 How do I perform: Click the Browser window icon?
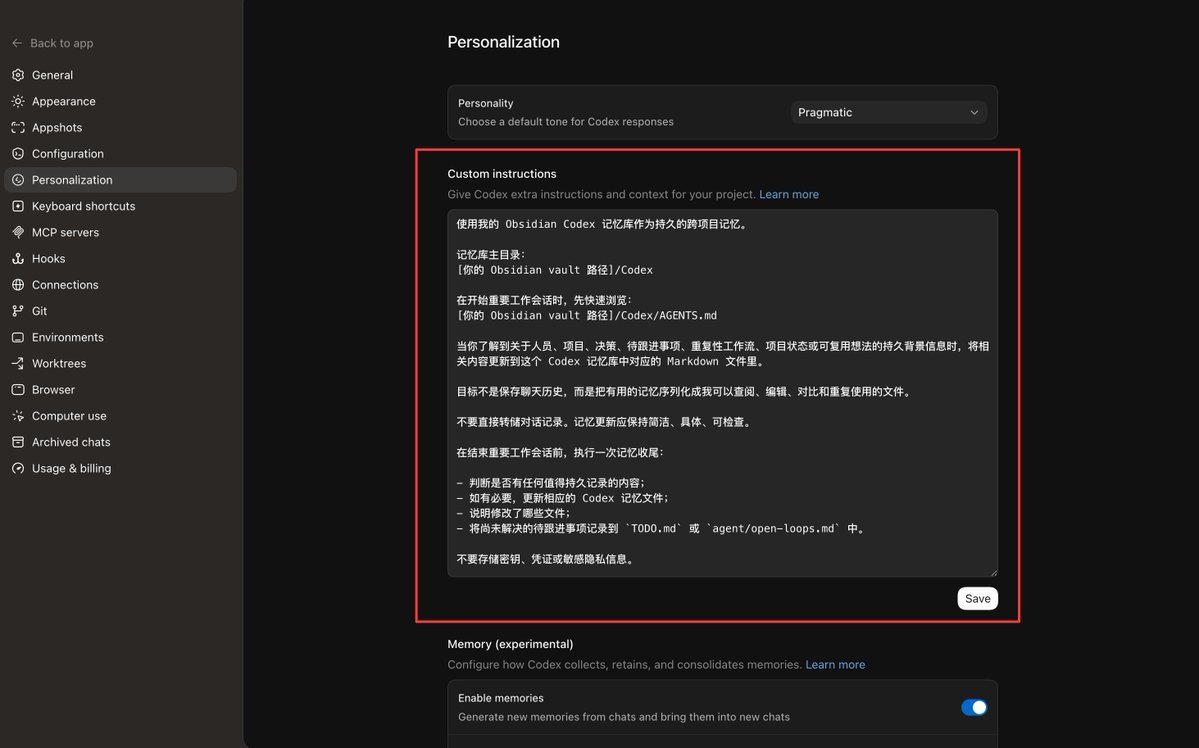18,390
